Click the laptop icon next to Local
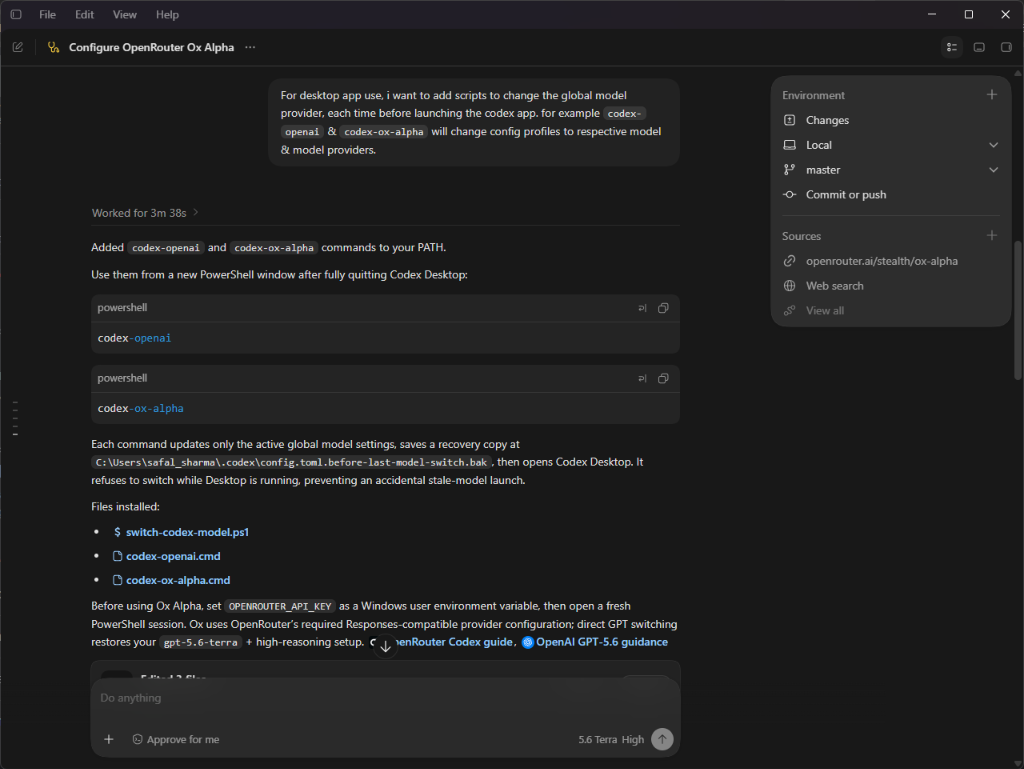The width and height of the screenshot is (1024, 769). (x=789, y=145)
